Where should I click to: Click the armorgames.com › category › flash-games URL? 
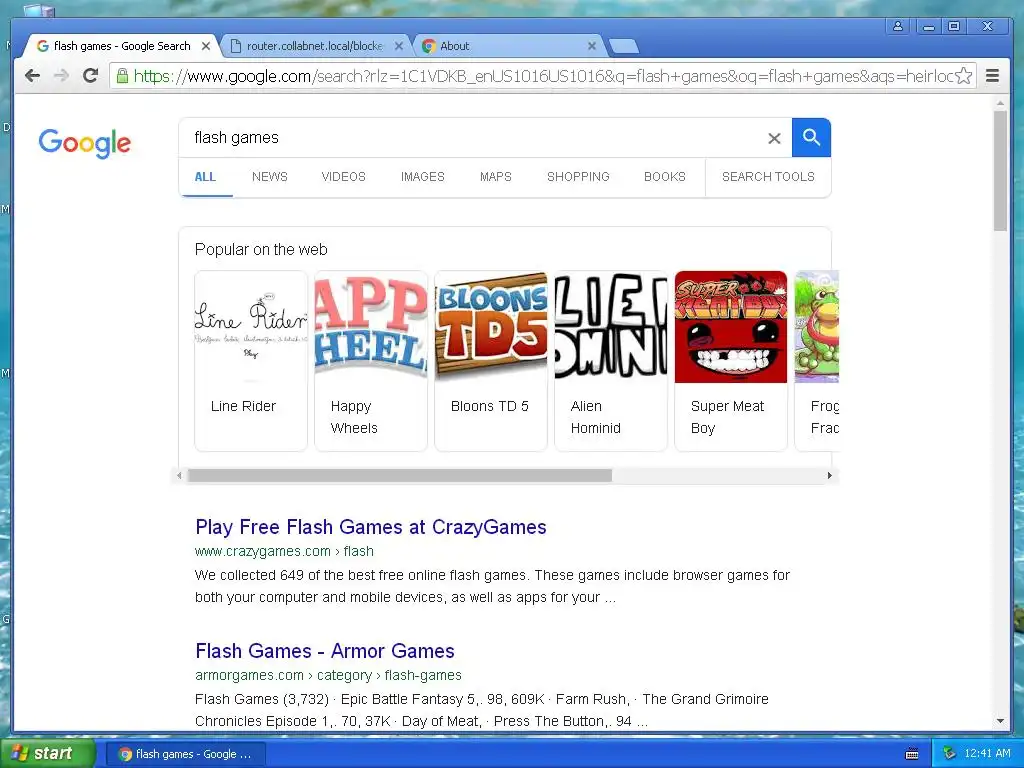point(328,675)
